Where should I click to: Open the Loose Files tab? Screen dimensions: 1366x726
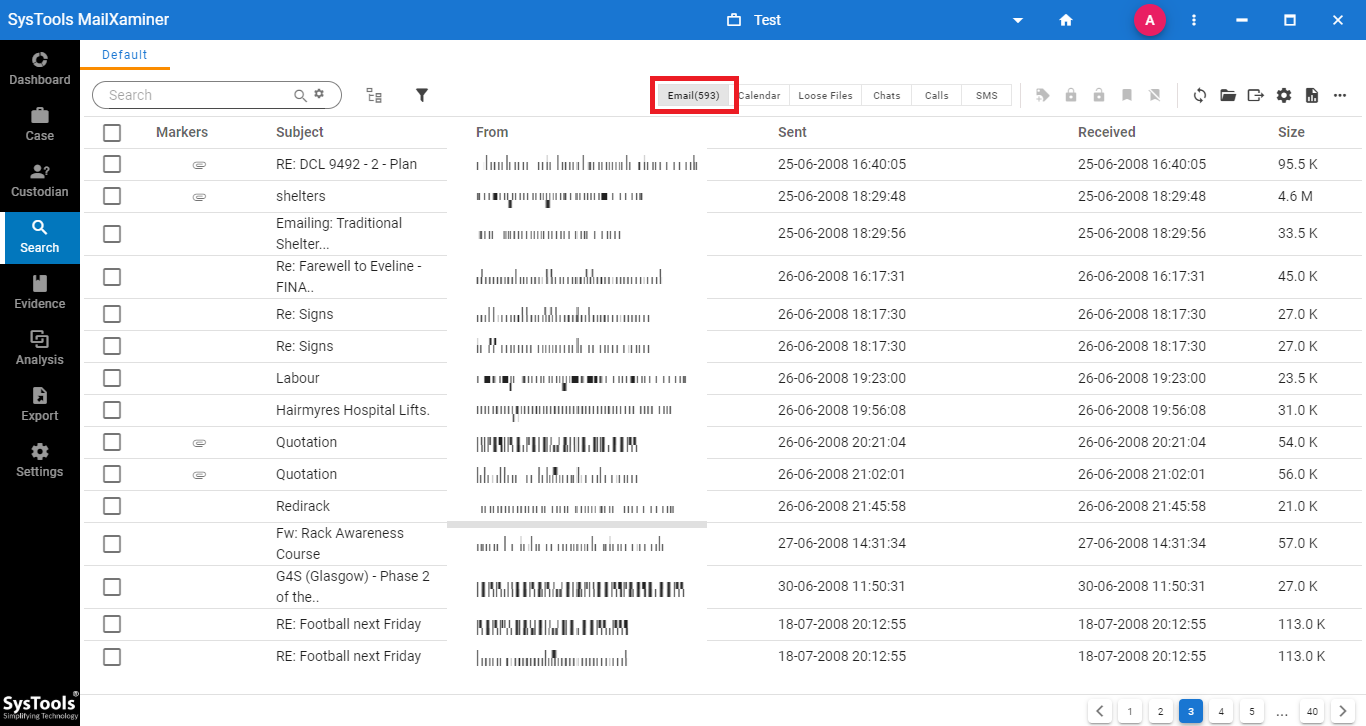[x=825, y=95]
